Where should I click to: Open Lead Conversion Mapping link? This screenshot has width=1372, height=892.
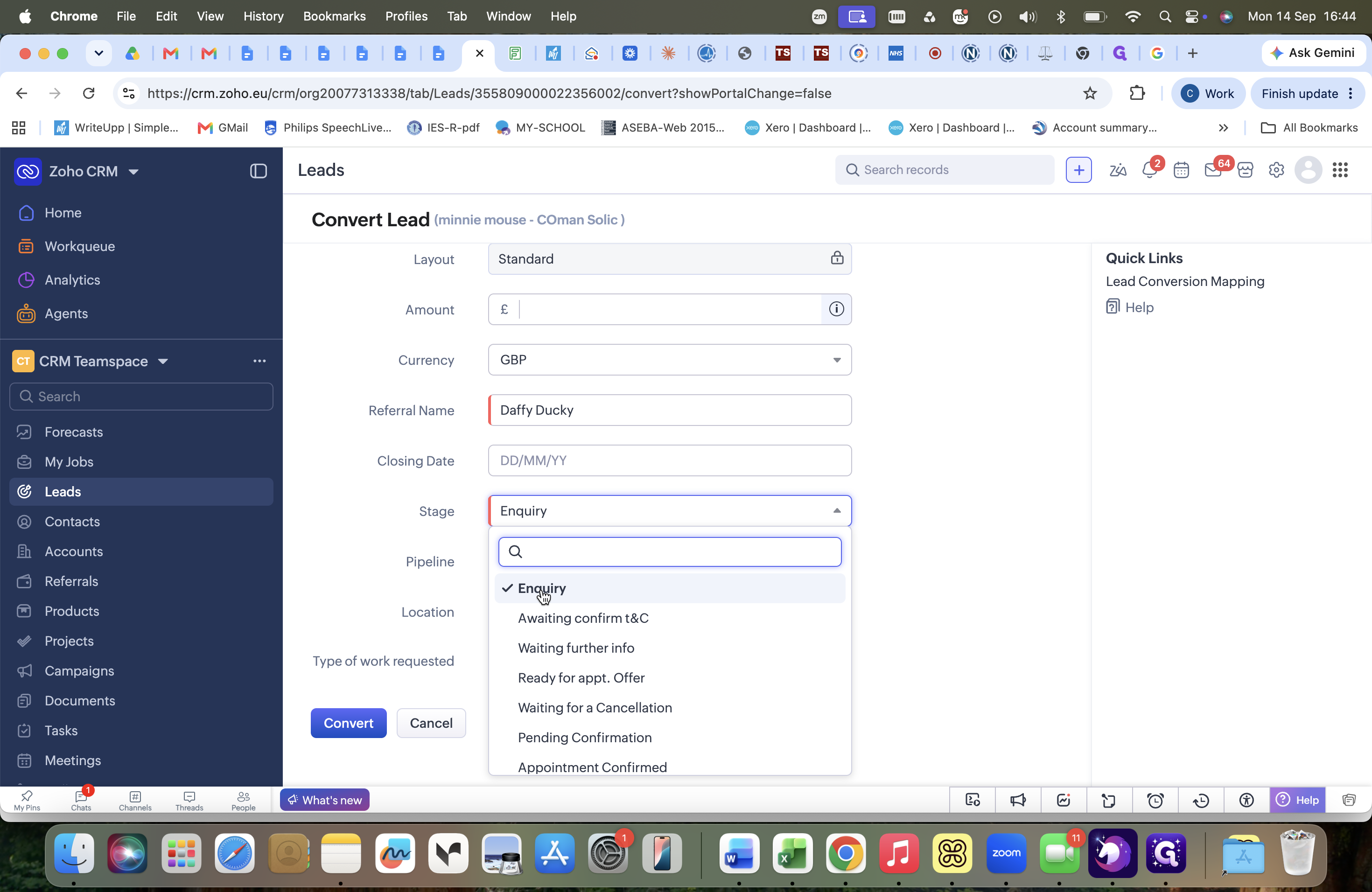[x=1185, y=282]
